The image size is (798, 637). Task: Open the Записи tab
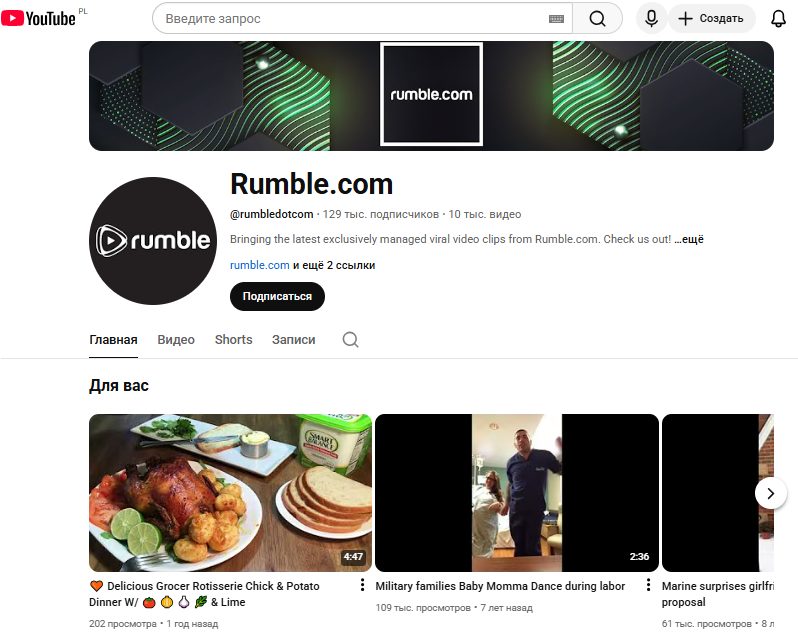[294, 340]
